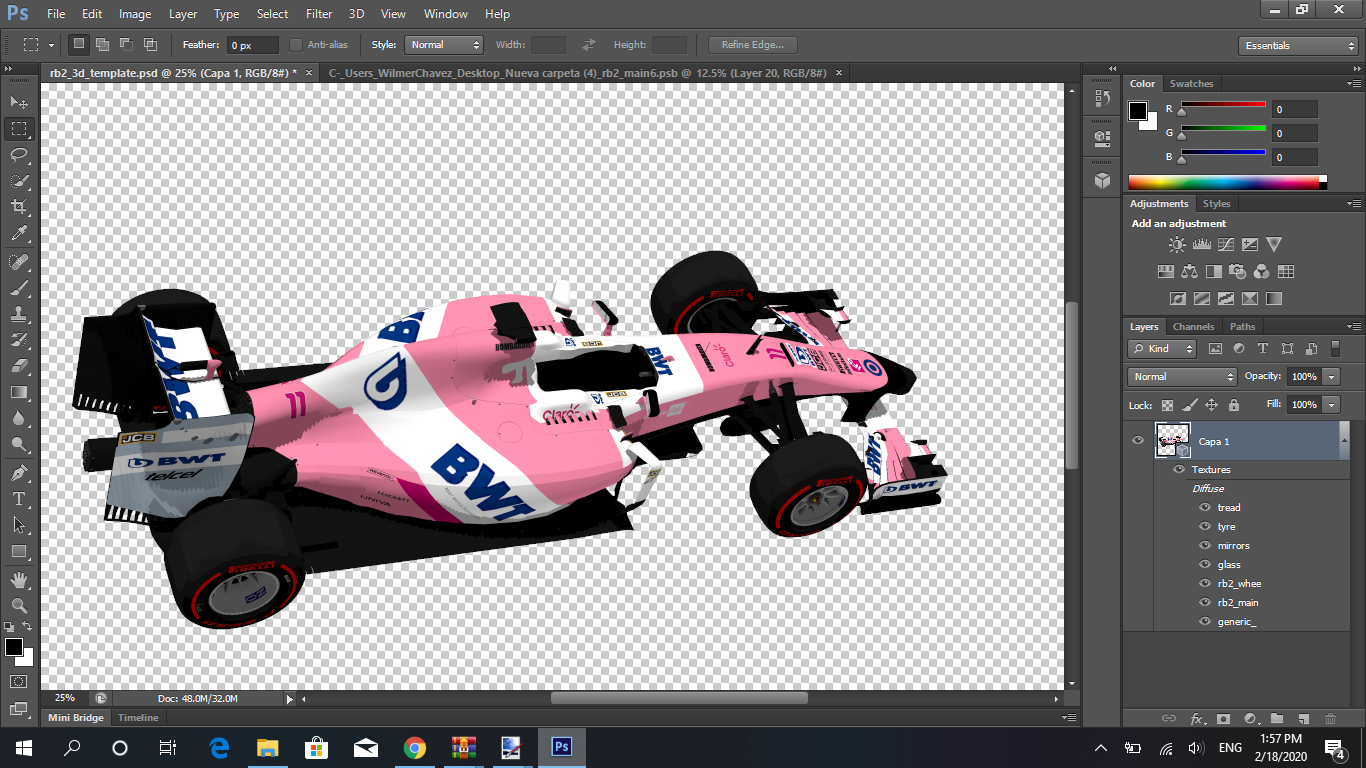The height and width of the screenshot is (768, 1366).
Task: Open the Normal blend mode dropdown
Action: [x=1182, y=376]
